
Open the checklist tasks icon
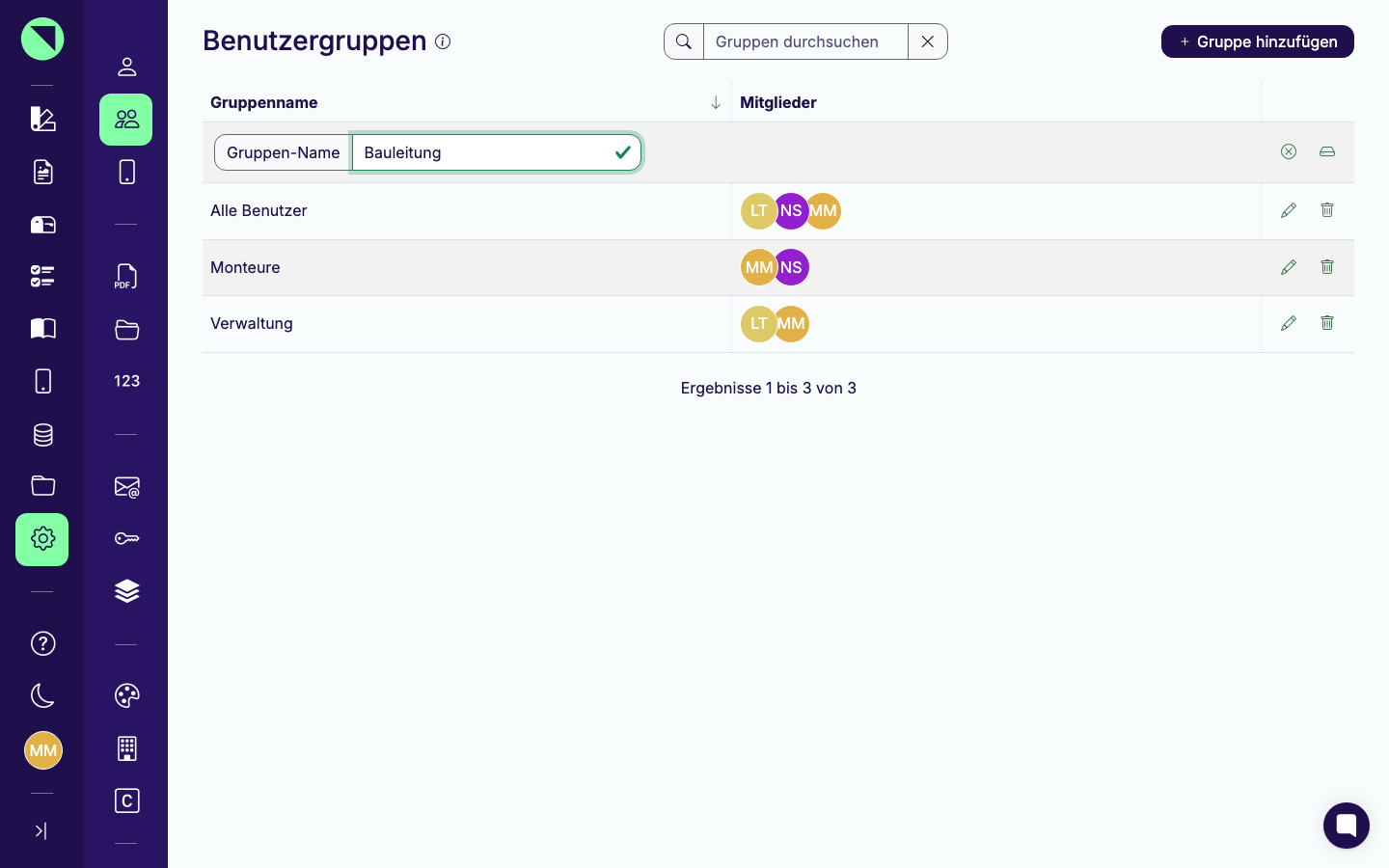[x=42, y=277]
